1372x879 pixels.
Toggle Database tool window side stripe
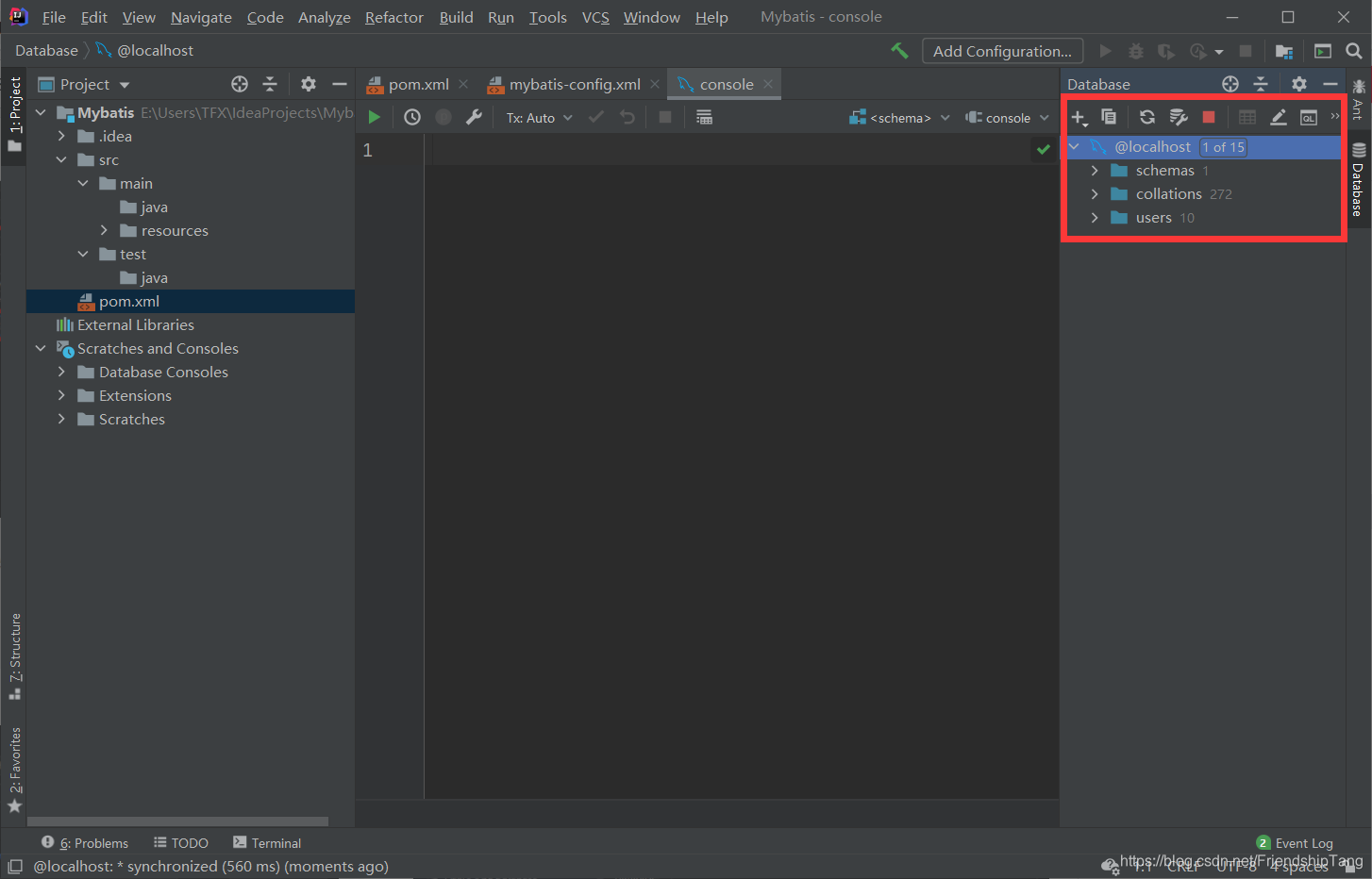point(1359,179)
